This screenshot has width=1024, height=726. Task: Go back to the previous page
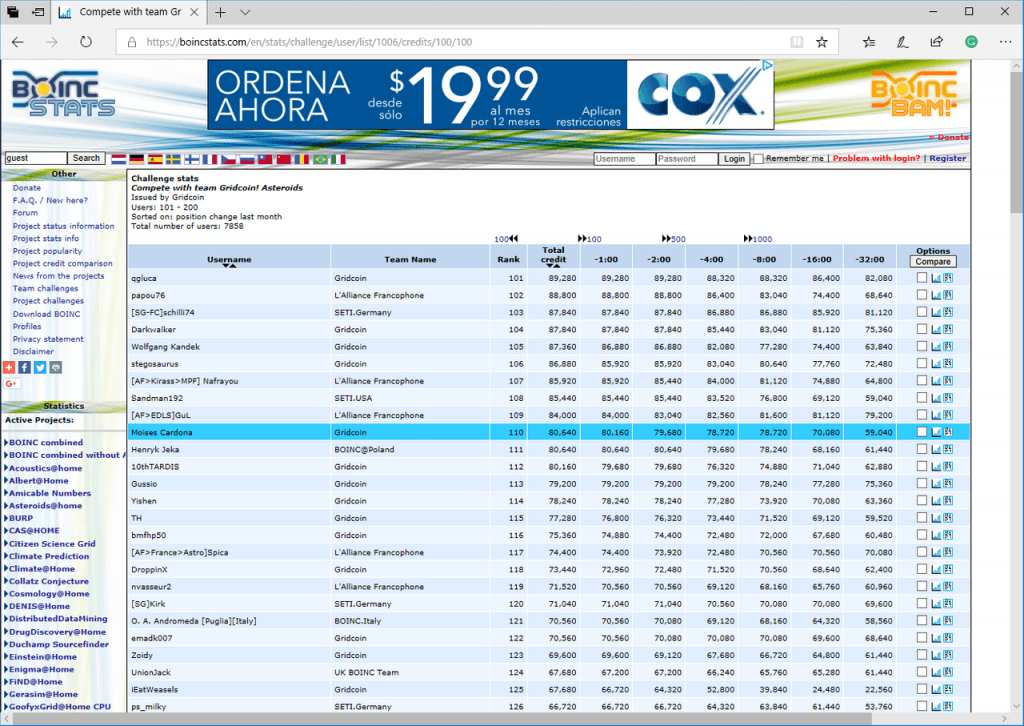18,42
